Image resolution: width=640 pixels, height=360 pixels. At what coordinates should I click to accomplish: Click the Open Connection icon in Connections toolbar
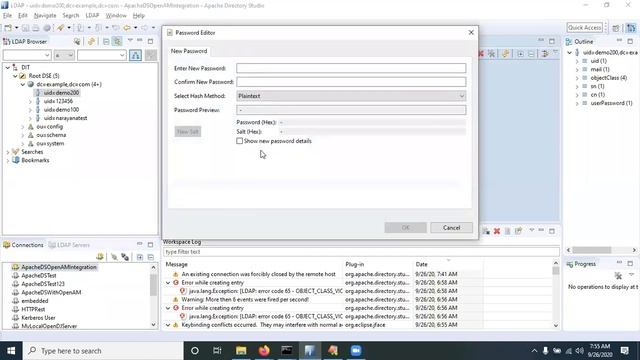click(114, 257)
